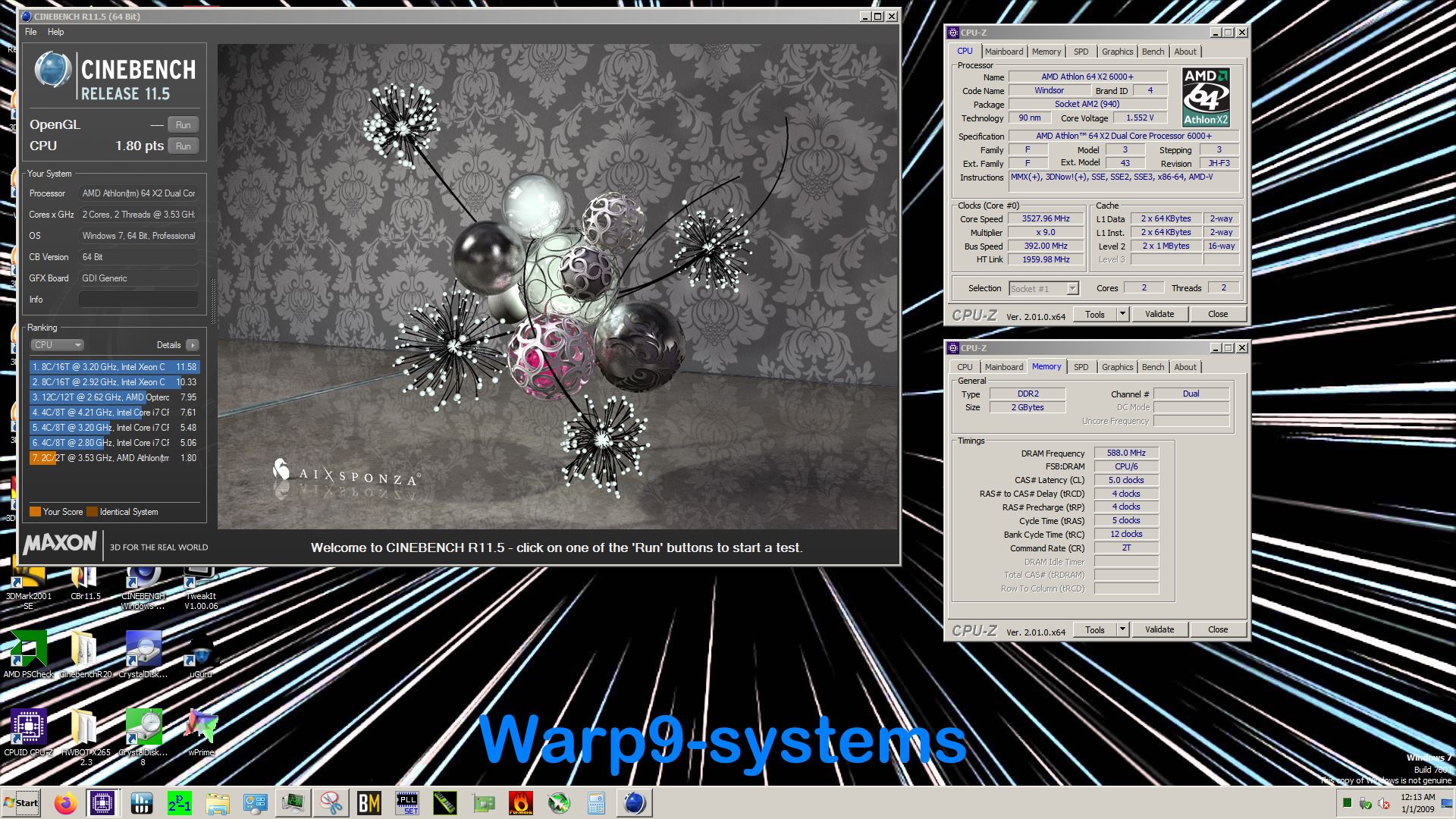
Task: Open the Cinebench File menu
Action: [30, 32]
